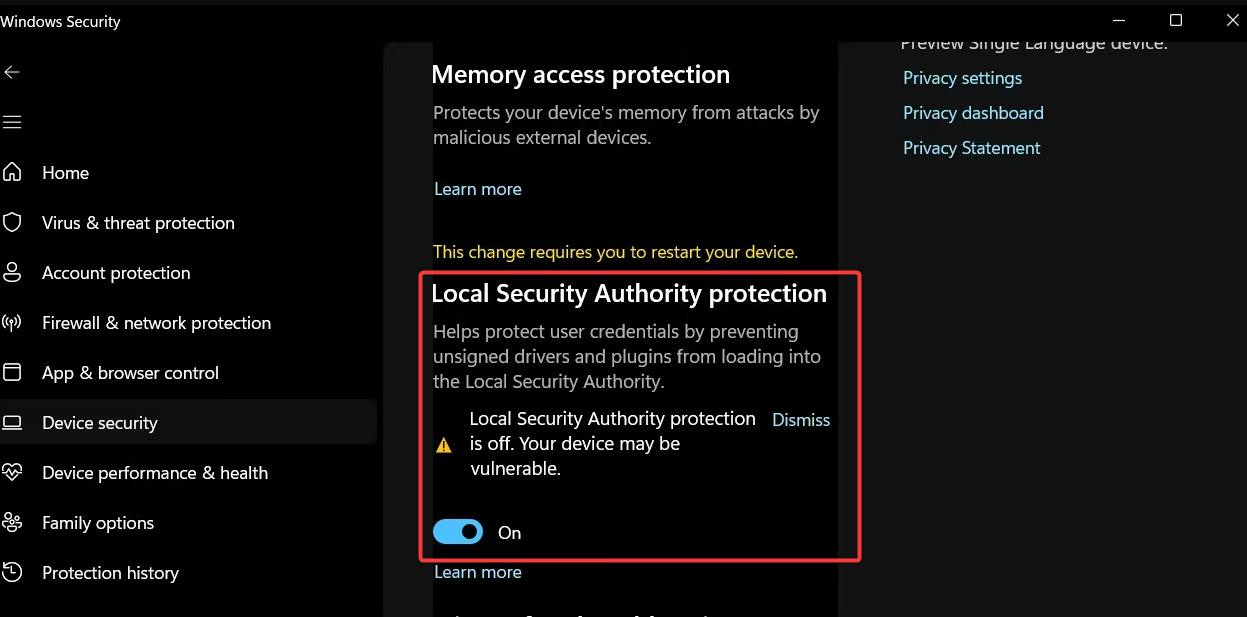This screenshot has height=617, width=1247.
Task: Click the Family options people icon
Action: tap(12, 522)
